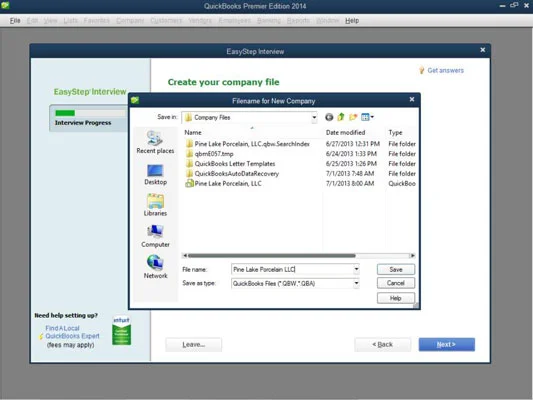Open the View Menu icon
Screen dimensions: 533x400
point(367,117)
